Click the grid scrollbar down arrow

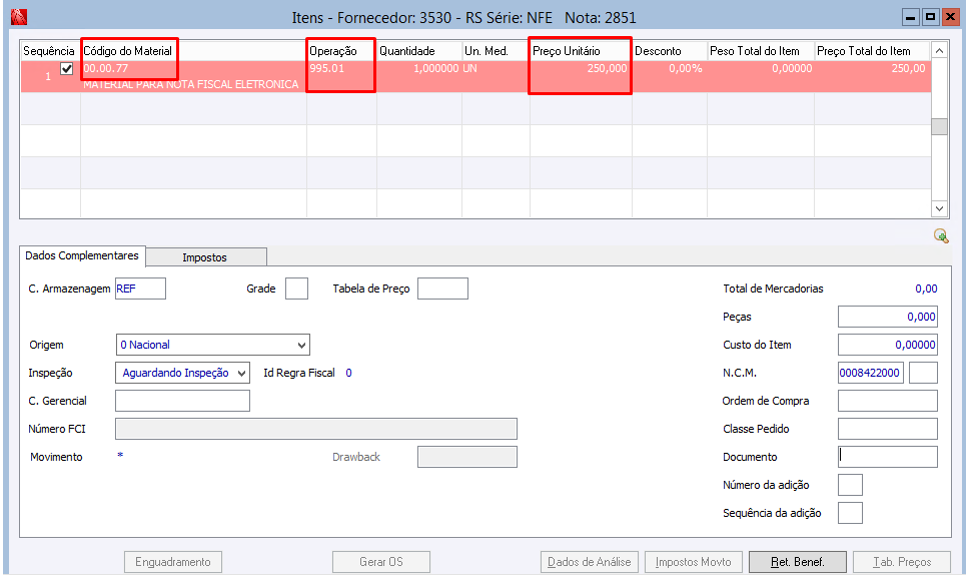pyautogui.click(x=939, y=209)
